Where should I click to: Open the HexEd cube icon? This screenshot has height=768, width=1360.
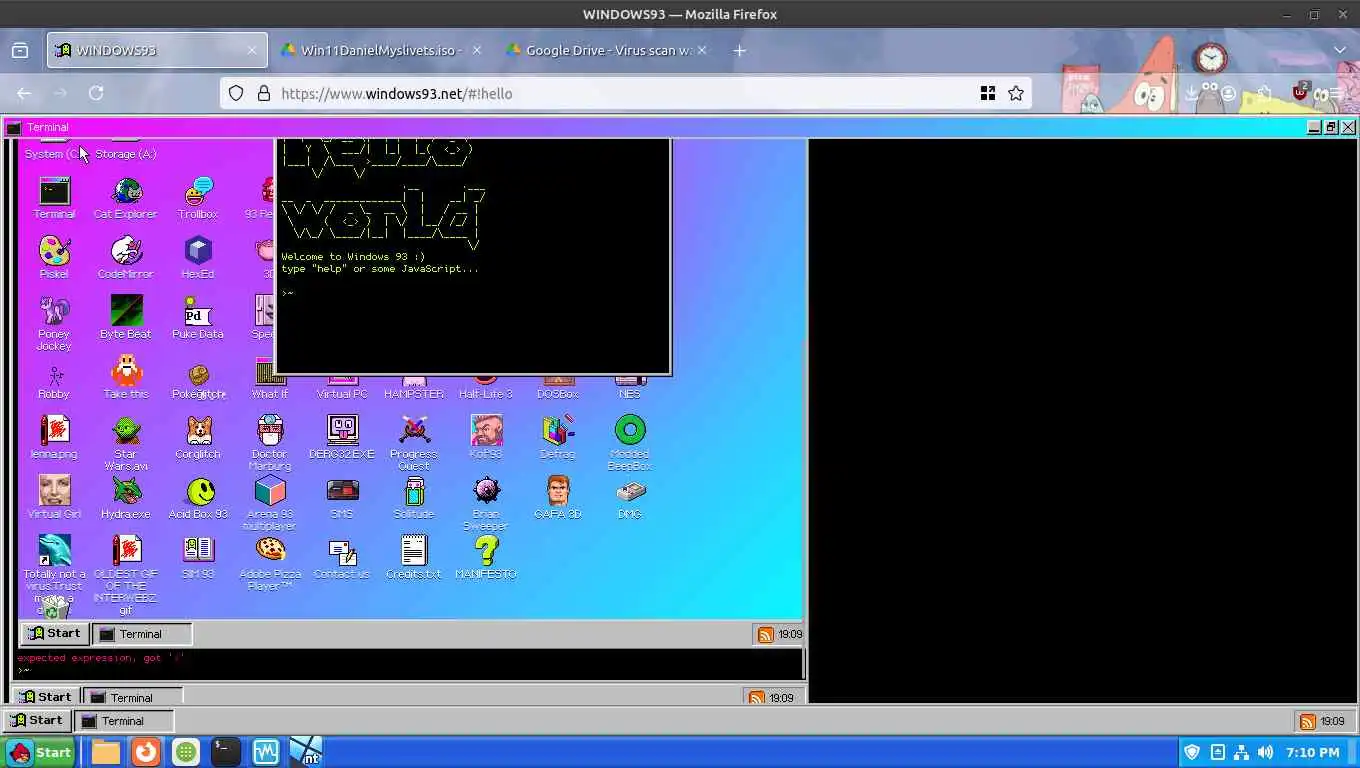(198, 258)
